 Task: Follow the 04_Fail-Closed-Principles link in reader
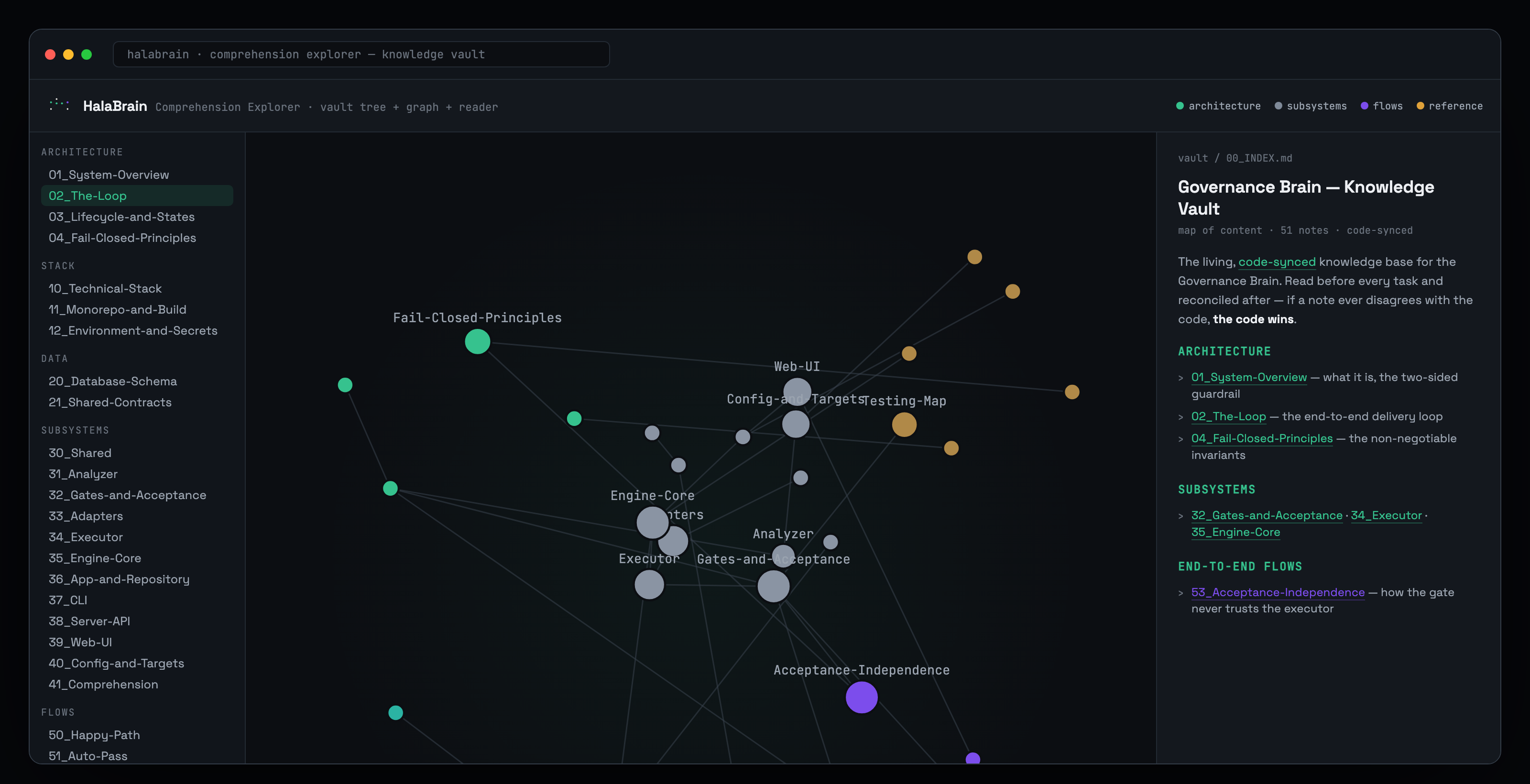pyautogui.click(x=1262, y=438)
